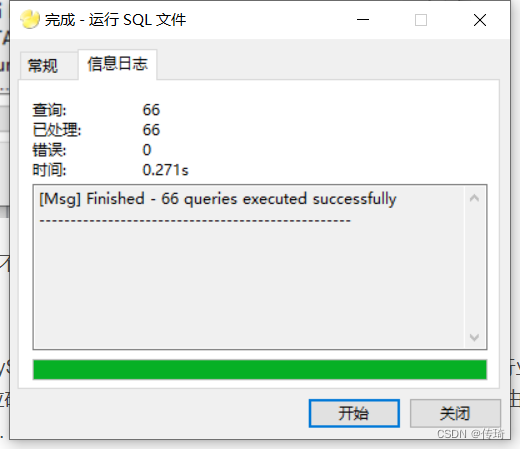Close the dialog with the X icon
This screenshot has width=520, height=449.
coord(480,20)
